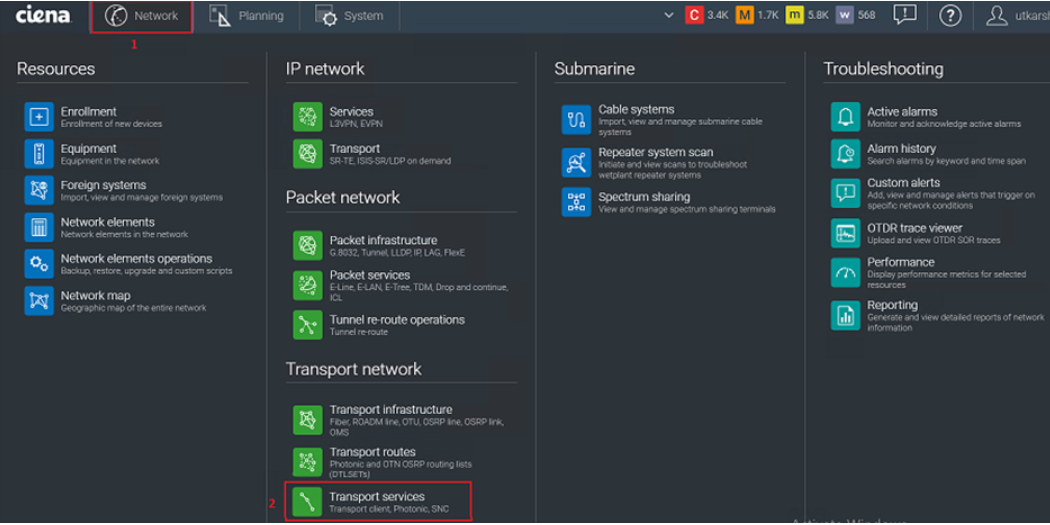Click the yellow minor alarms badge
Screen dimensions: 1050x525
tap(795, 15)
